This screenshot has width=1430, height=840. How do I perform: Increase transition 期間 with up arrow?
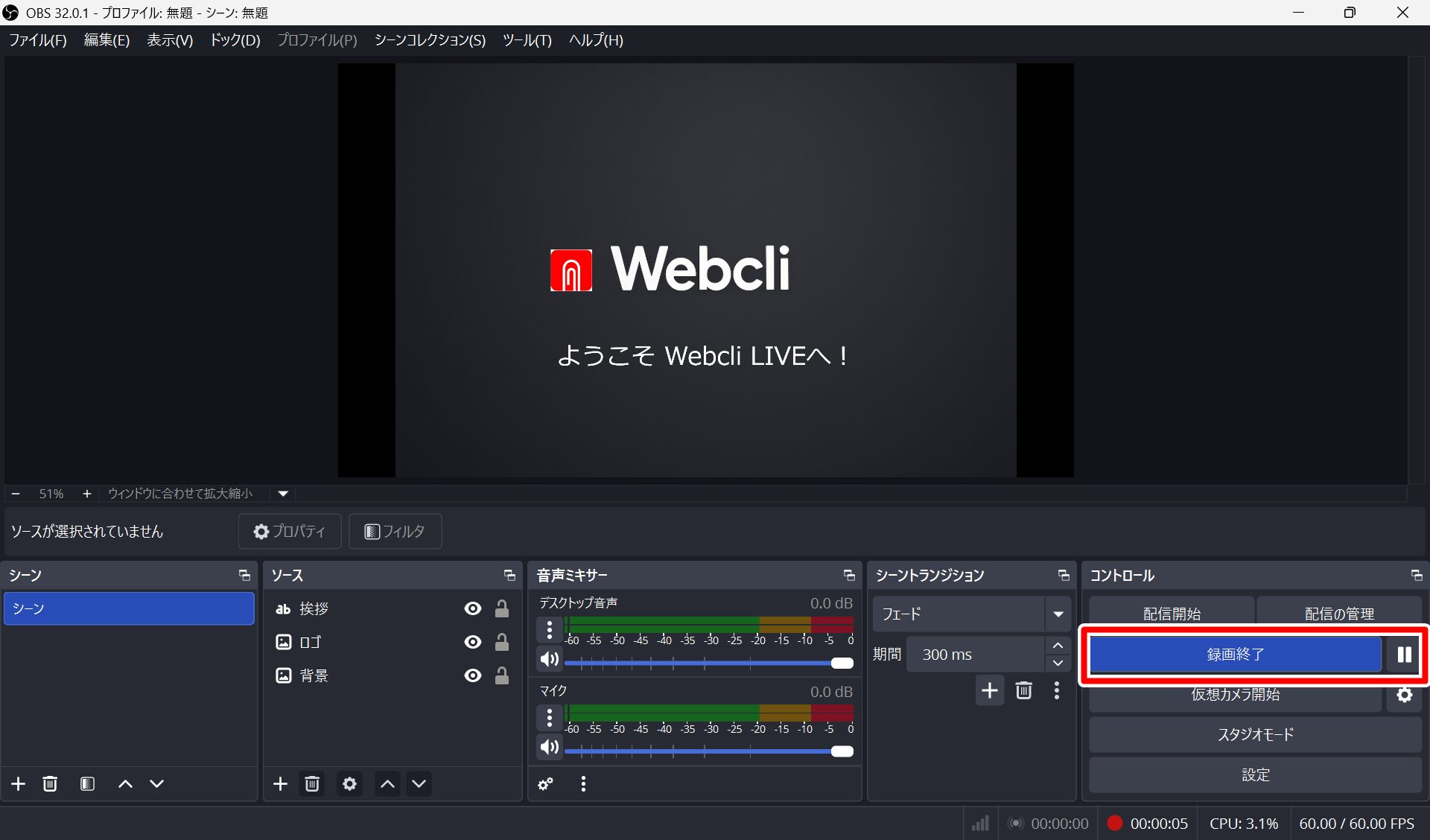coord(1058,646)
